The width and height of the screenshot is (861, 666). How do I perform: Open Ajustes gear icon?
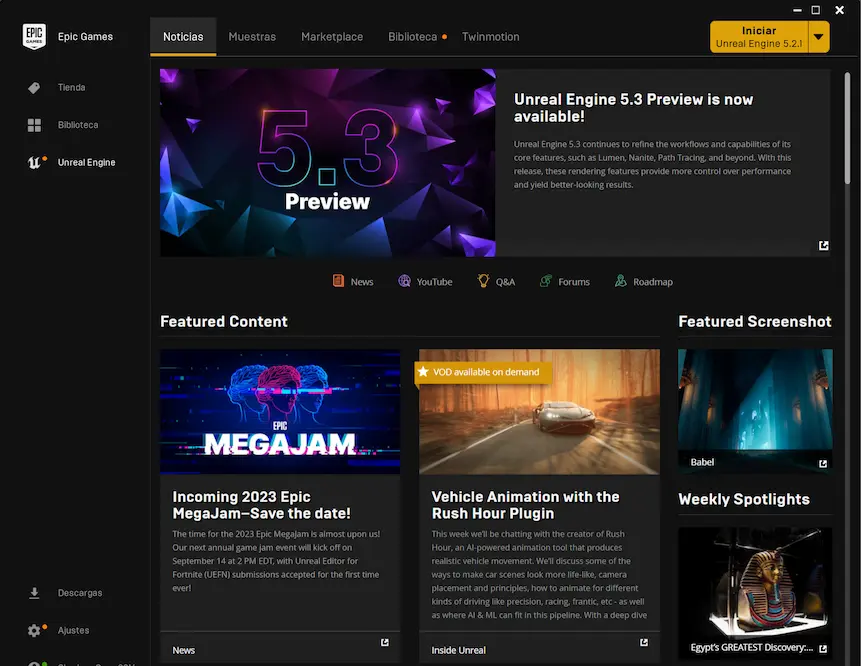click(x=34, y=631)
